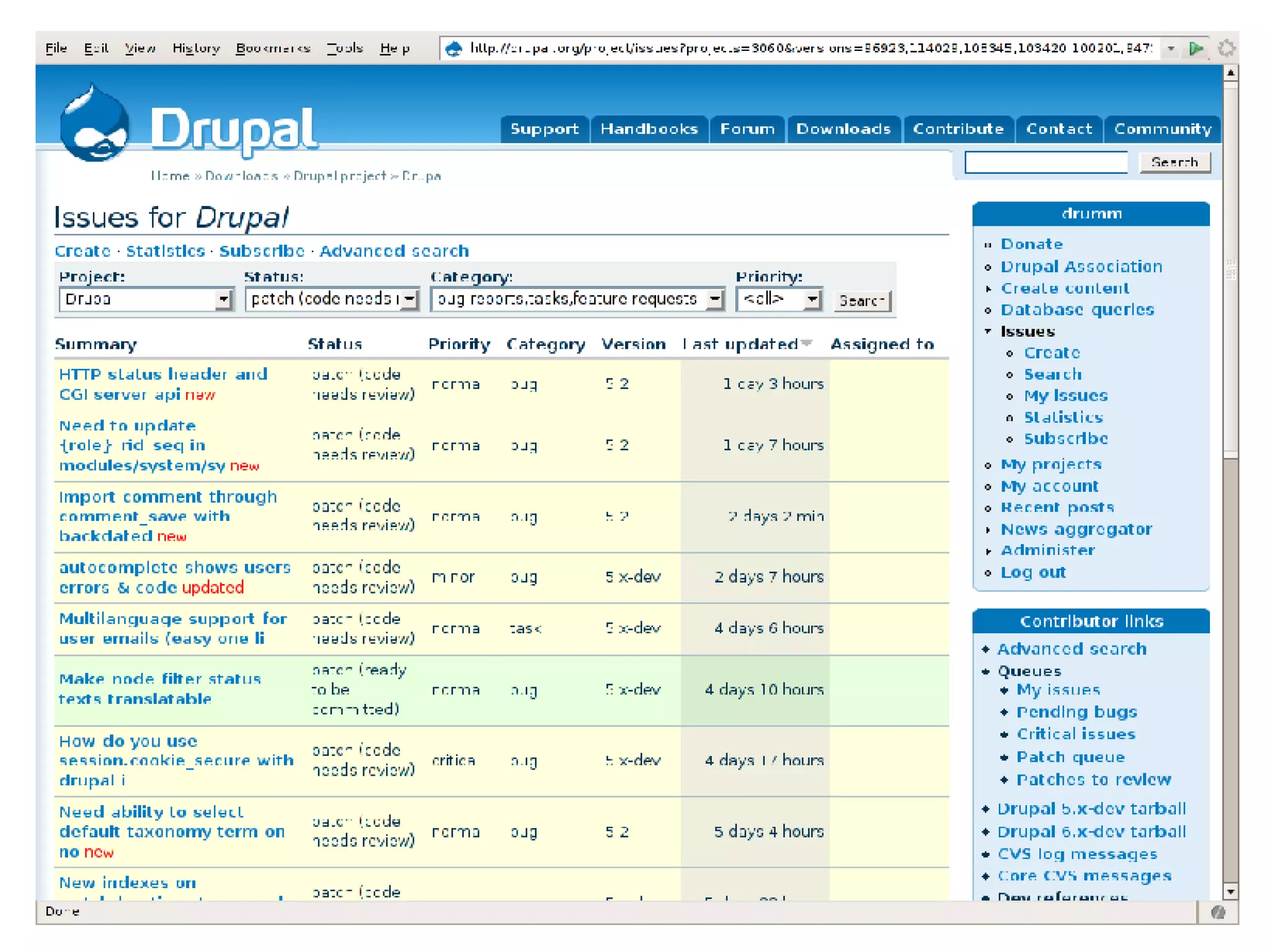Click the site favicon in URL bar
This screenshot has height=952, width=1270.
(x=455, y=48)
